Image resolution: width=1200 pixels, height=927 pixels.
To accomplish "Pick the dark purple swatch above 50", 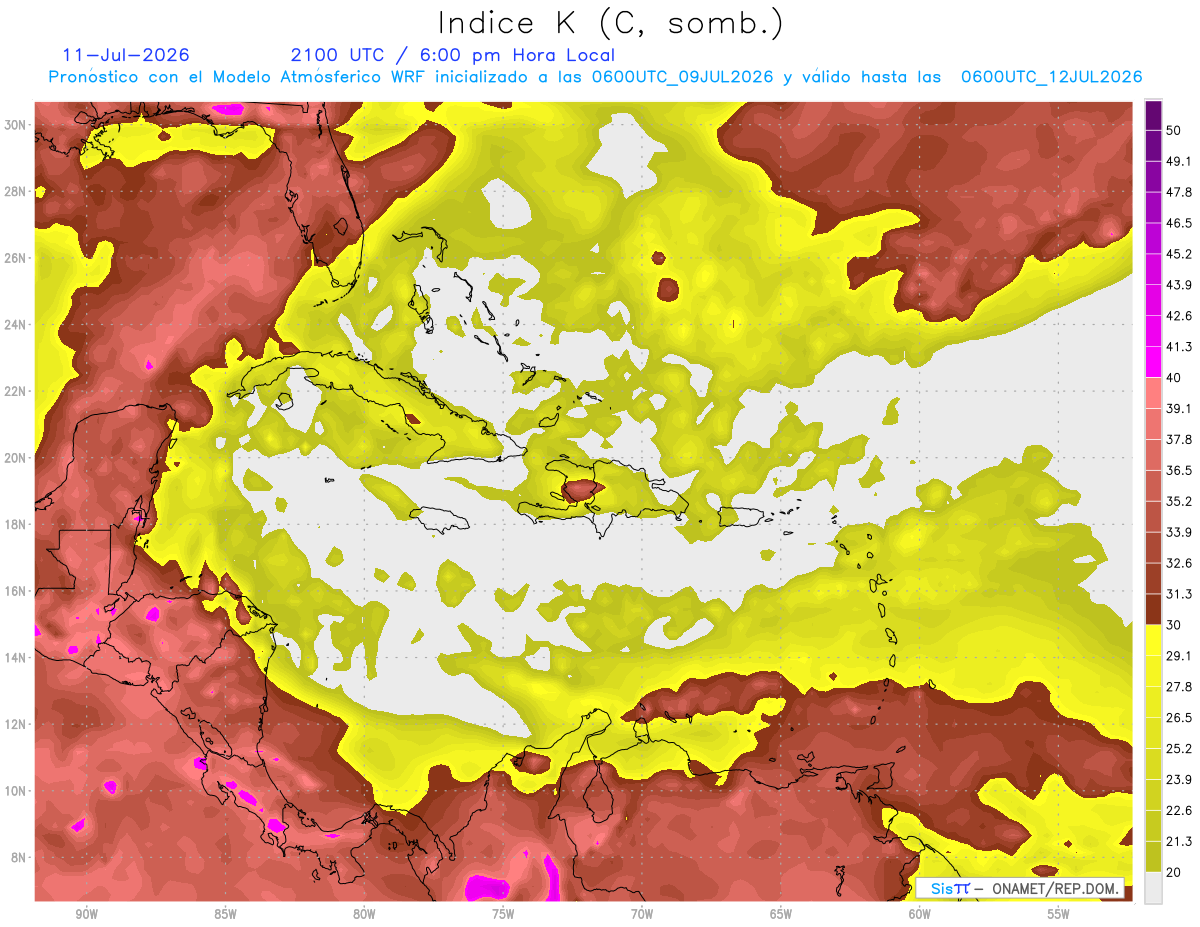I will point(1153,115).
